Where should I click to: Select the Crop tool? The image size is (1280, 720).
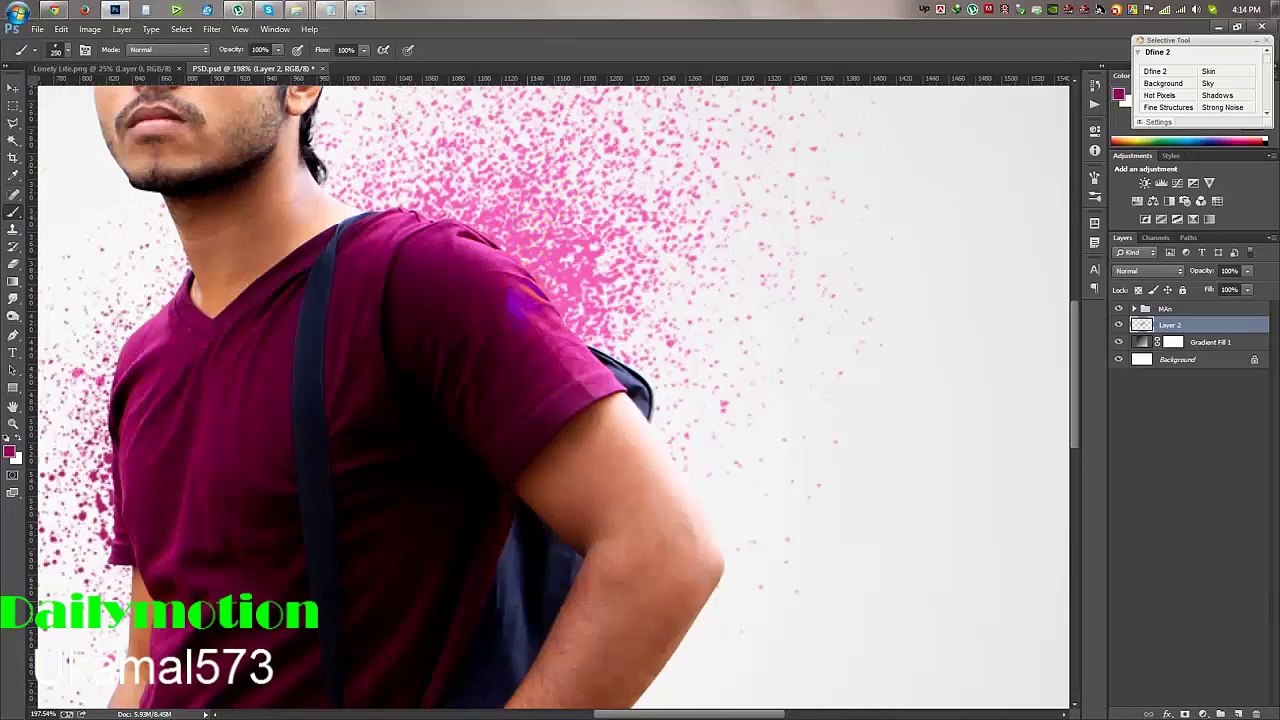click(13, 158)
